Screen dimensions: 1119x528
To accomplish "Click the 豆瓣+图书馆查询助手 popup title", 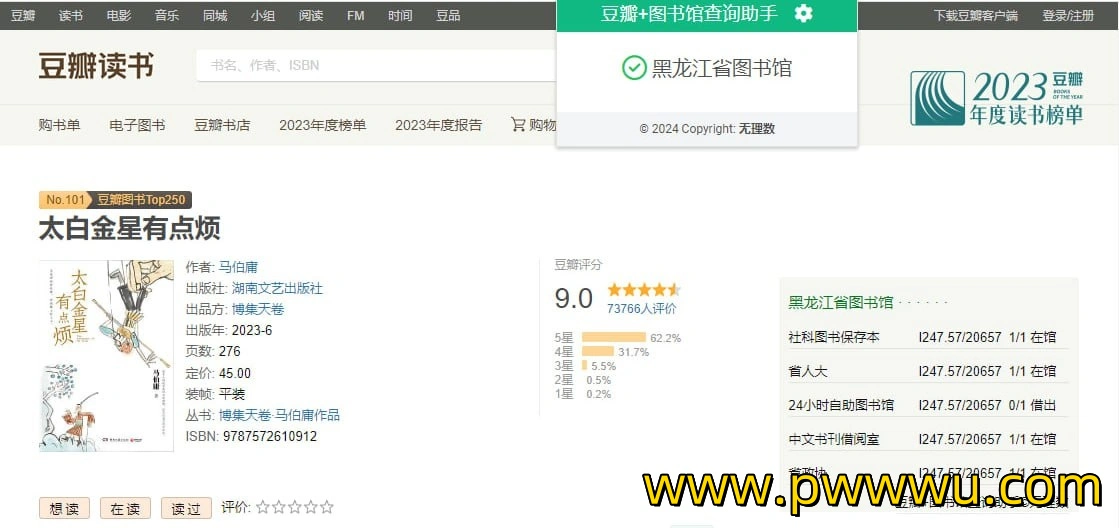I will pyautogui.click(x=689, y=14).
